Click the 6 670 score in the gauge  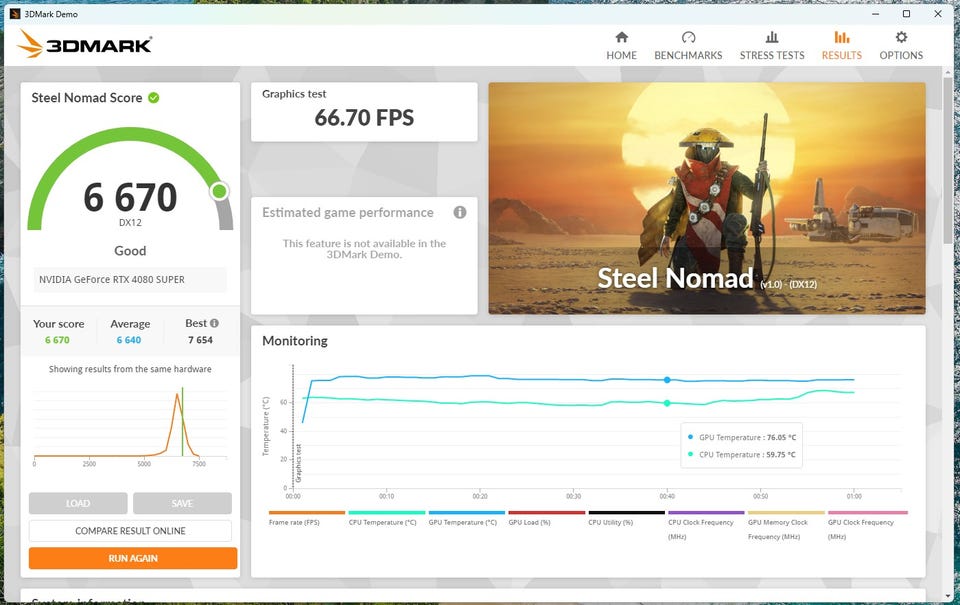click(130, 197)
